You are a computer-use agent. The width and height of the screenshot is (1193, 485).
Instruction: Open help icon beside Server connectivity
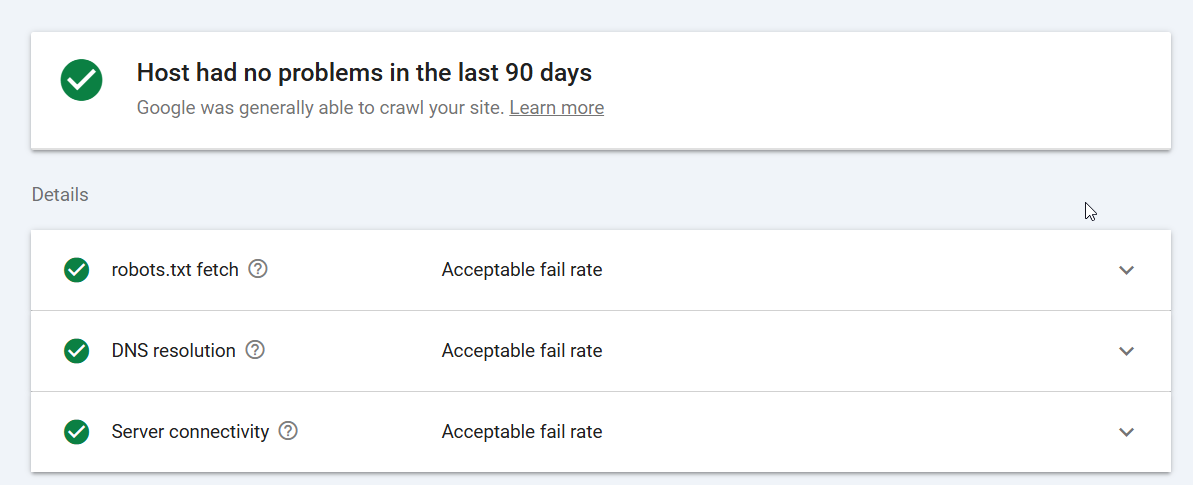288,431
